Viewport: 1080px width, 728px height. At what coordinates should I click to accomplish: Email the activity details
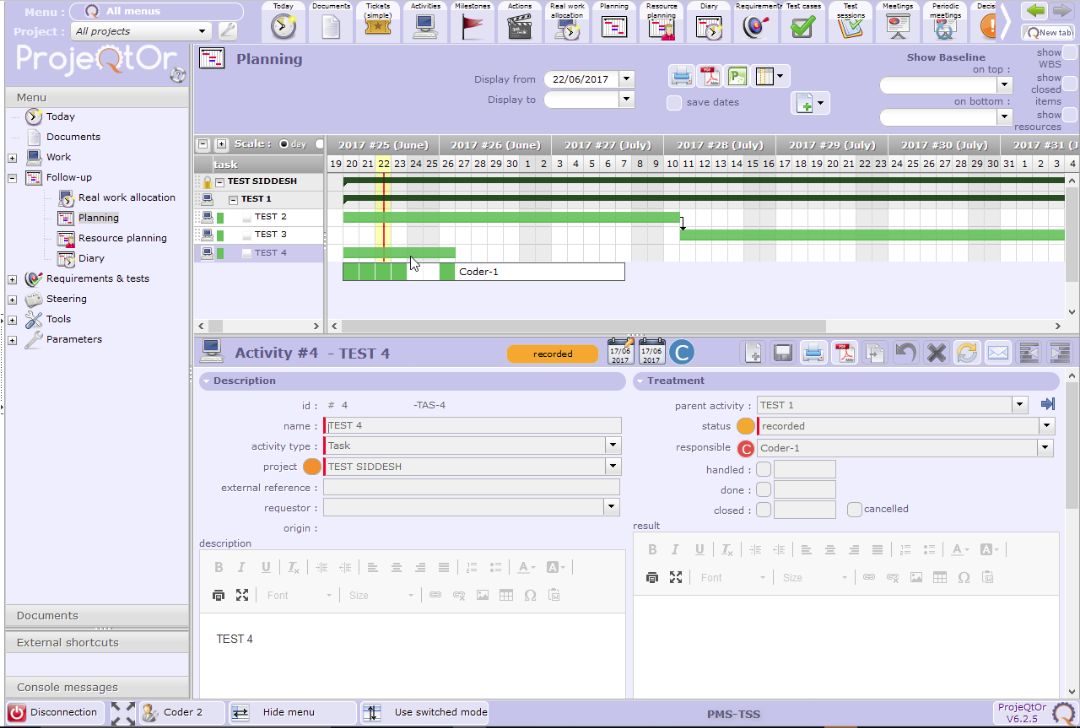[997, 352]
